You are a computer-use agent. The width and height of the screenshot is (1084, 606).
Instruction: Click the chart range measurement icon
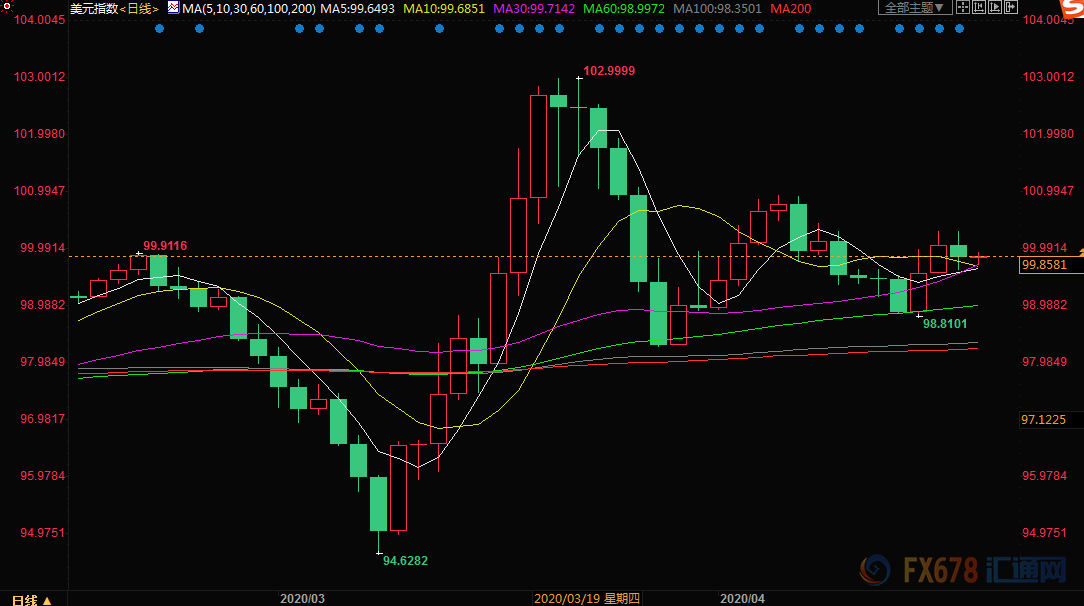pos(981,8)
